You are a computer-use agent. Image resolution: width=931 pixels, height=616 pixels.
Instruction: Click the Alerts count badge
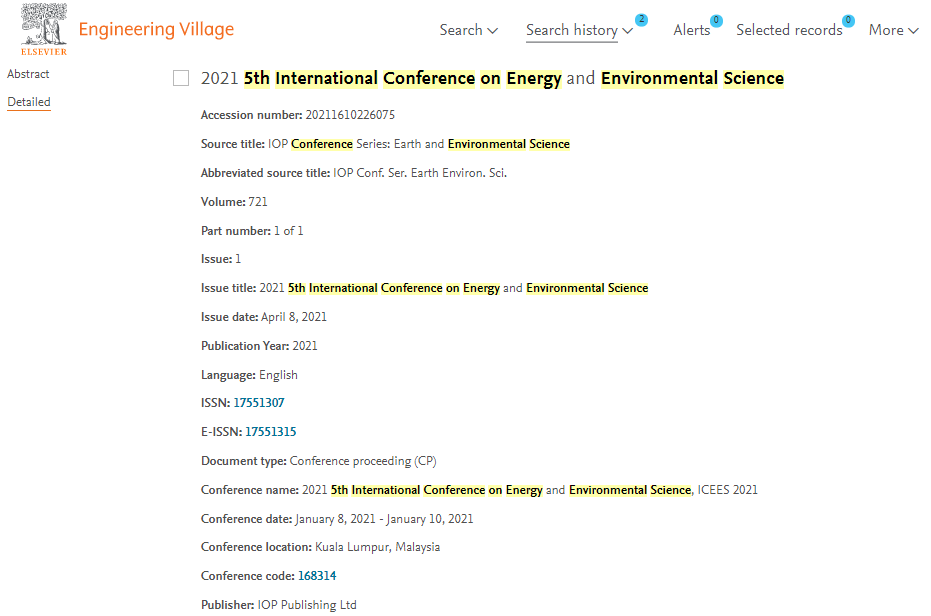716,20
